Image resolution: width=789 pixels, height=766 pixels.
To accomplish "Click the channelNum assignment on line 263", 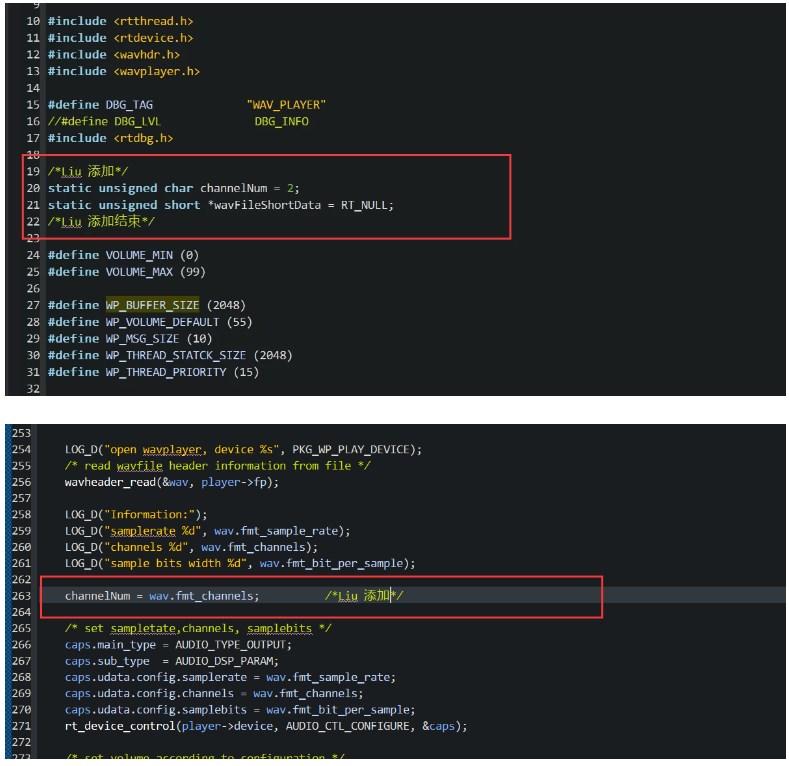I will pyautogui.click(x=161, y=596).
